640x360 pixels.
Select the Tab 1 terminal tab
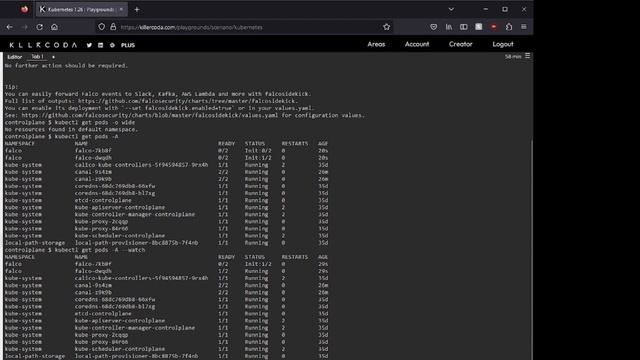[37, 57]
